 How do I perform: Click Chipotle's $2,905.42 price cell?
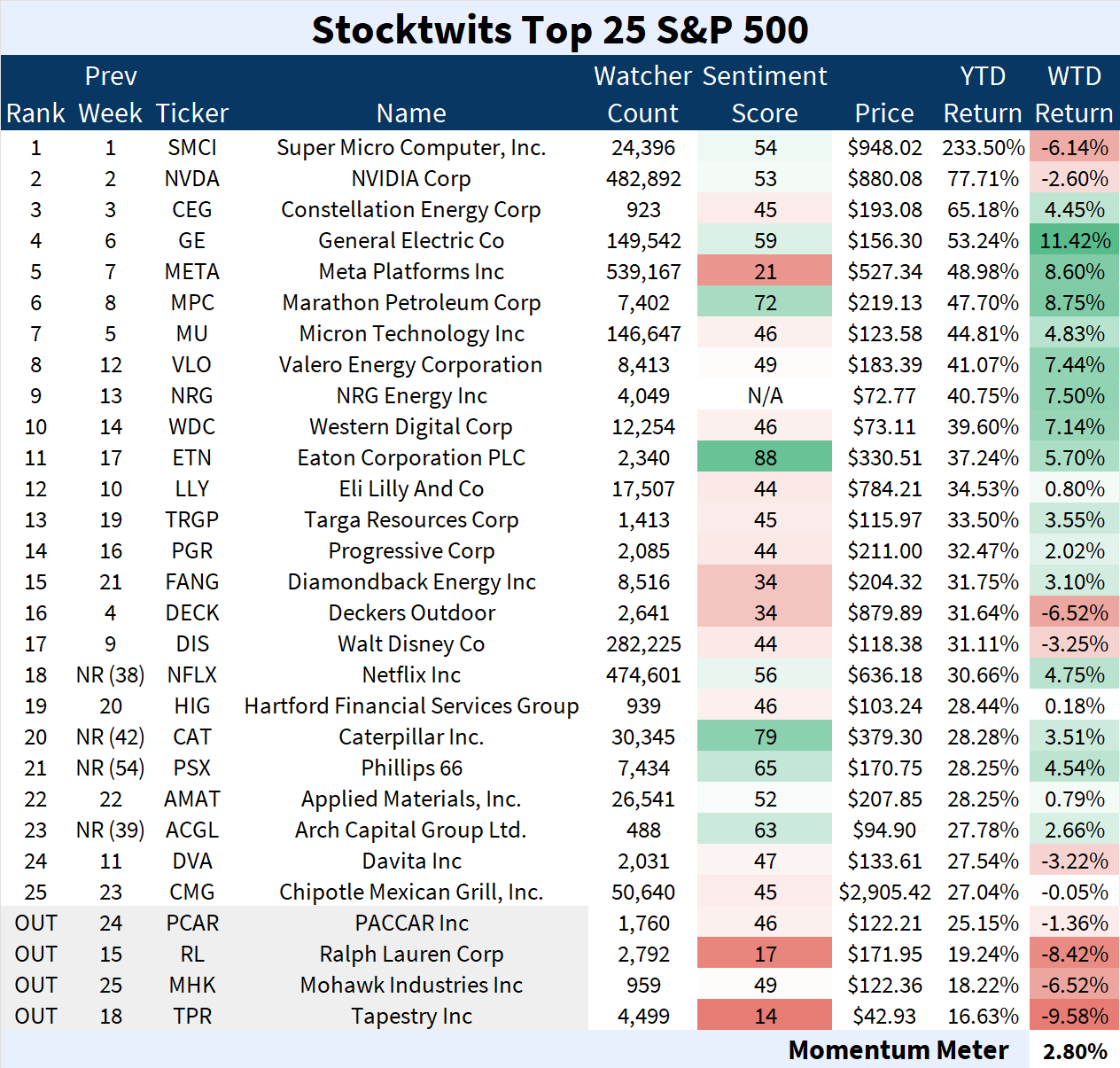tap(884, 892)
